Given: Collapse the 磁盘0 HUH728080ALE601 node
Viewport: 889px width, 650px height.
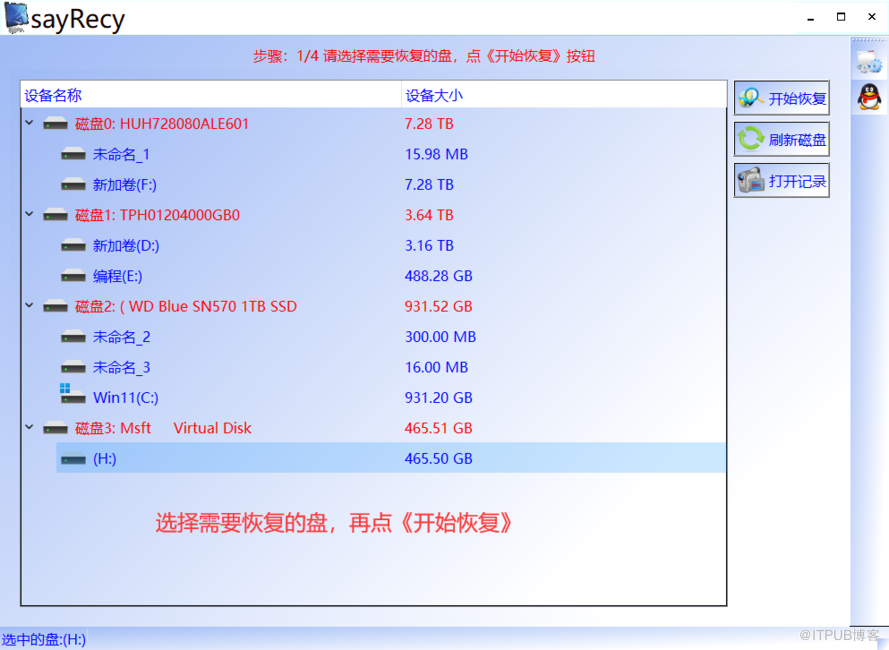Looking at the screenshot, I should (x=29, y=123).
